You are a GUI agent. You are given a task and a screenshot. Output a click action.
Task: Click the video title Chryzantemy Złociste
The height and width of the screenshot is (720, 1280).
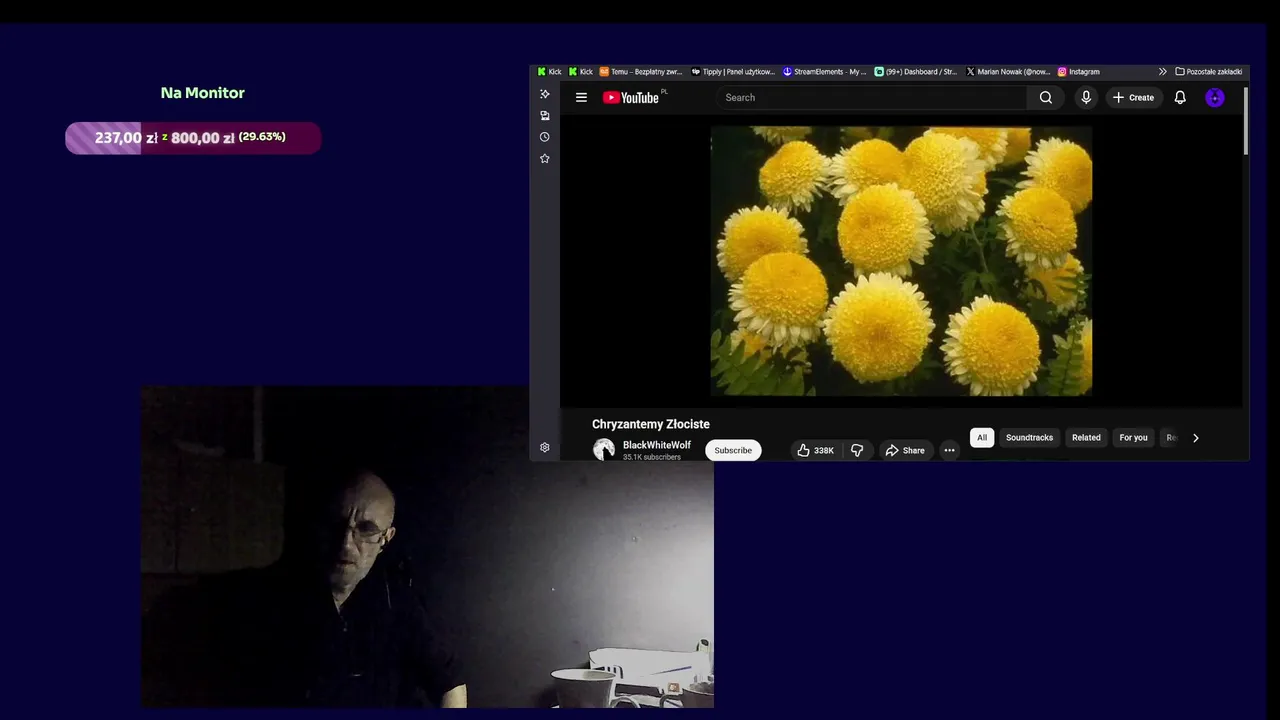(651, 424)
